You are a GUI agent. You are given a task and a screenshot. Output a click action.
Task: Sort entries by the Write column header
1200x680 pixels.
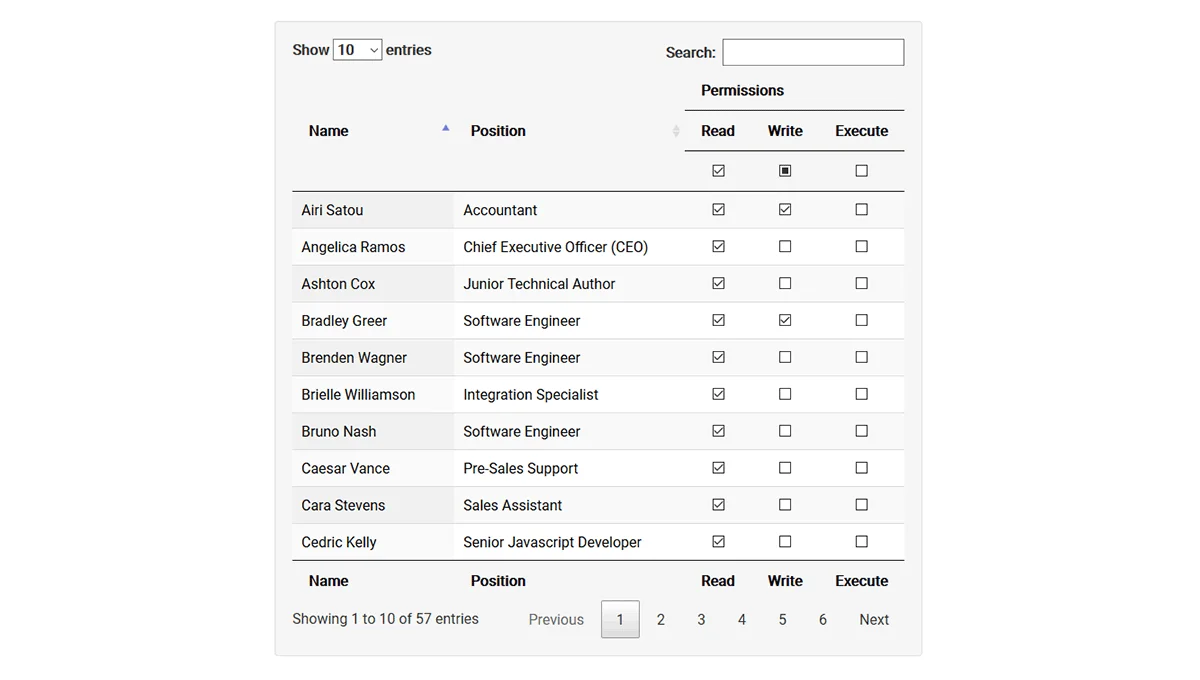[x=784, y=131]
